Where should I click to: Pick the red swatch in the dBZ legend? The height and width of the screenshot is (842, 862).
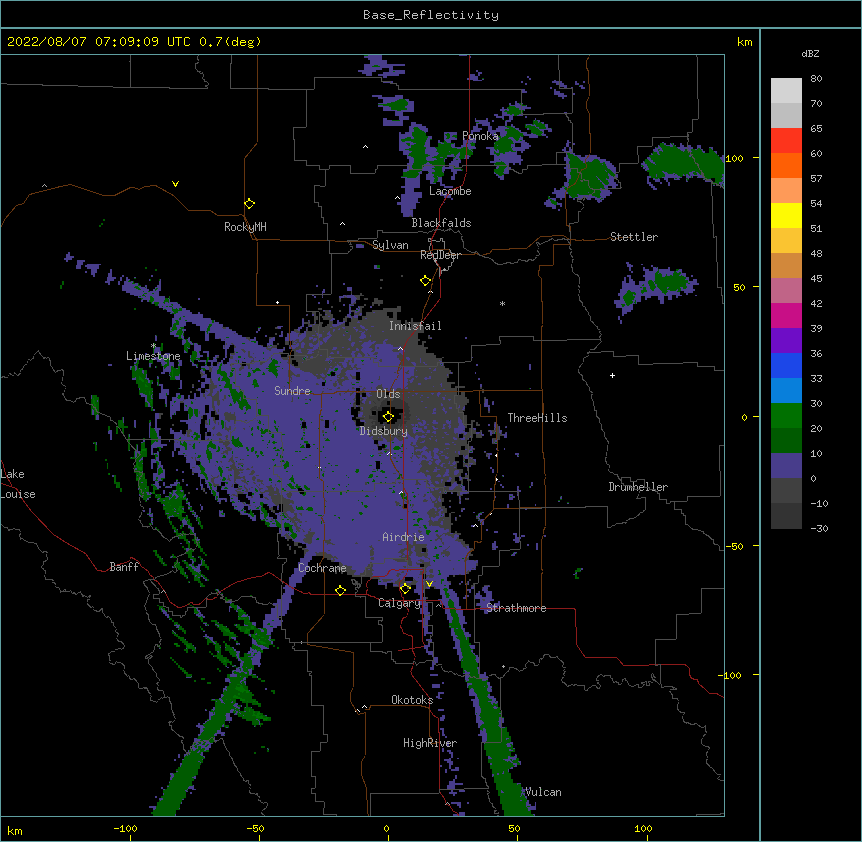[786, 140]
